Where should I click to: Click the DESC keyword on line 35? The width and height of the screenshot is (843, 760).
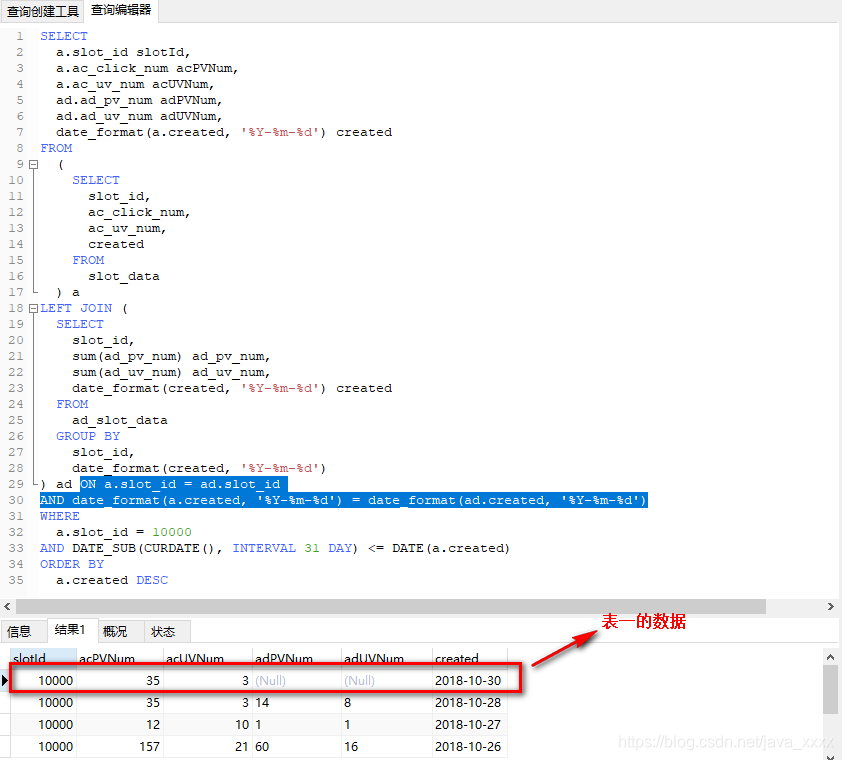[x=152, y=580]
